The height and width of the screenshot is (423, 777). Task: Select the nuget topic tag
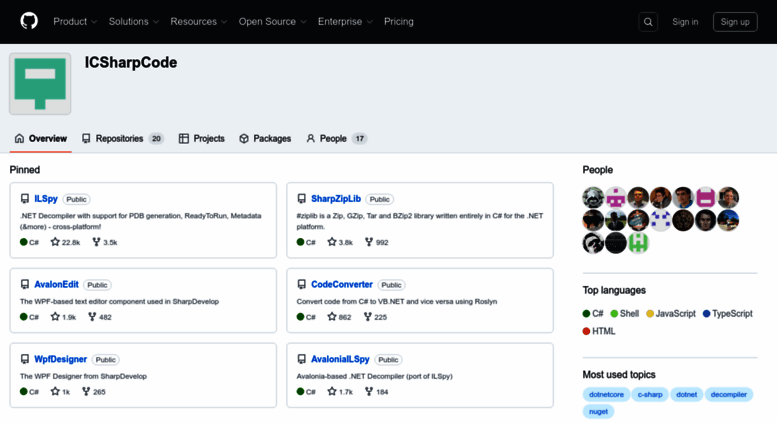tap(598, 412)
